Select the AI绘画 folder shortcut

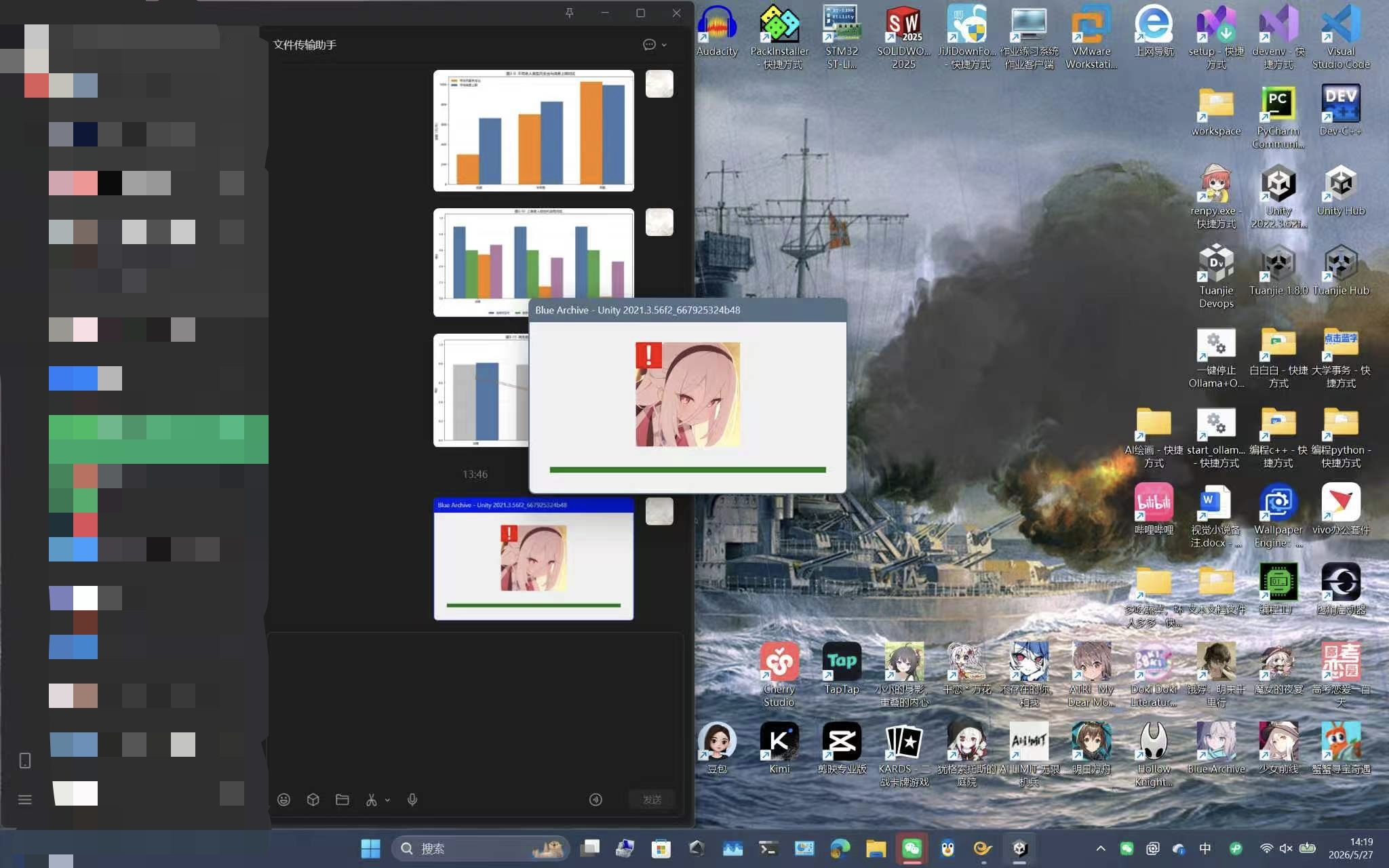tap(1154, 438)
